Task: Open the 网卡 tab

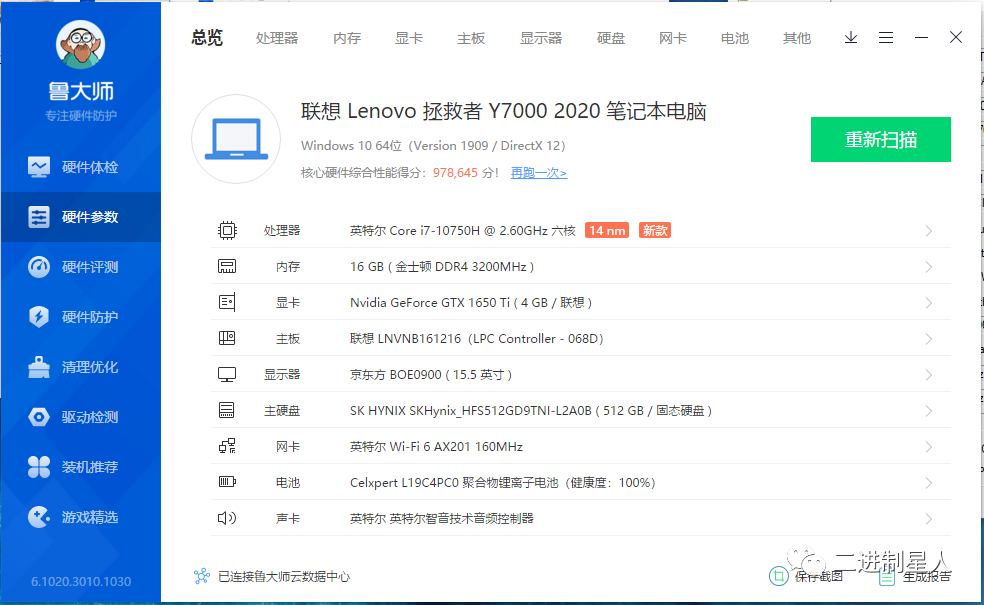Action: click(x=673, y=38)
